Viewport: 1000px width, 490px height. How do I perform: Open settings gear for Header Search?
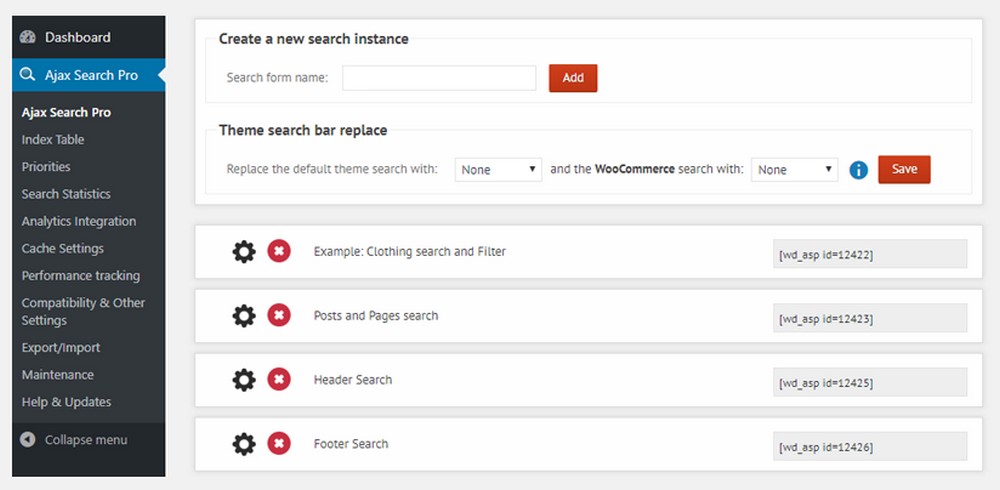[244, 380]
